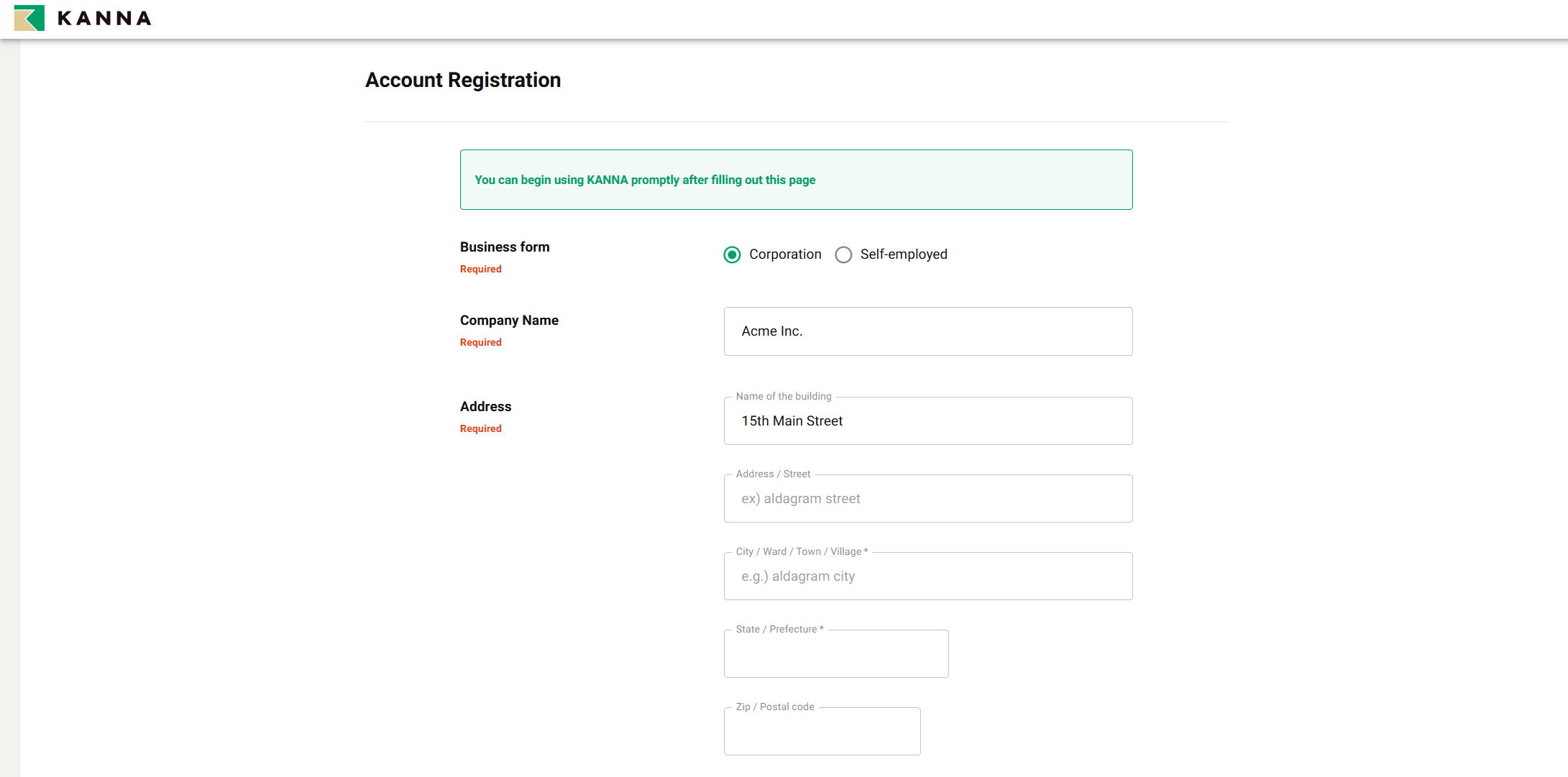Choose the Self-employed radio button
Viewport: 1568px width, 777px height.
843,255
